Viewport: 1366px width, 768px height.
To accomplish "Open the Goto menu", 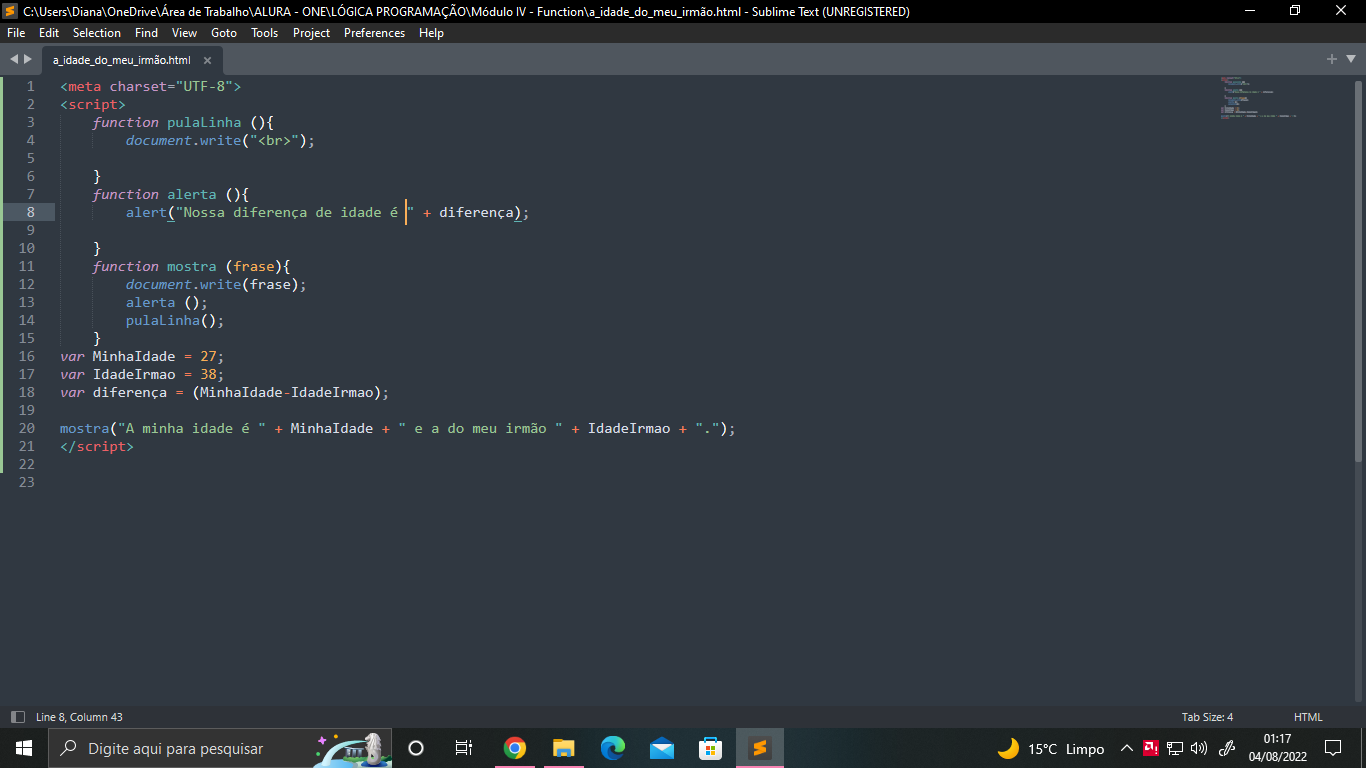I will (224, 33).
